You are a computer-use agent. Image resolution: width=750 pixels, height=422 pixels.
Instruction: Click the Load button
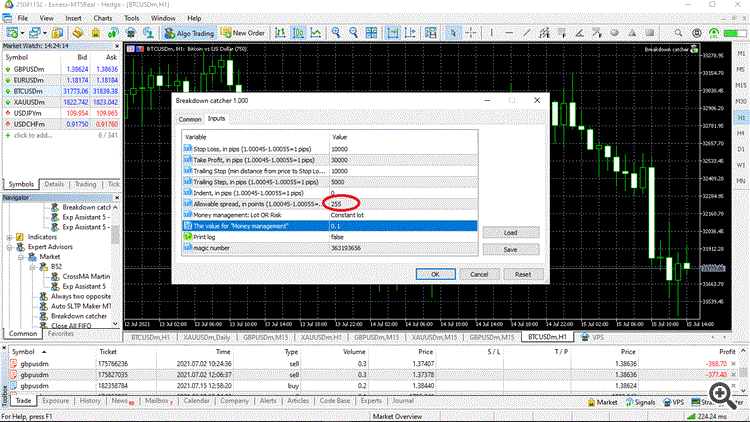[510, 233]
